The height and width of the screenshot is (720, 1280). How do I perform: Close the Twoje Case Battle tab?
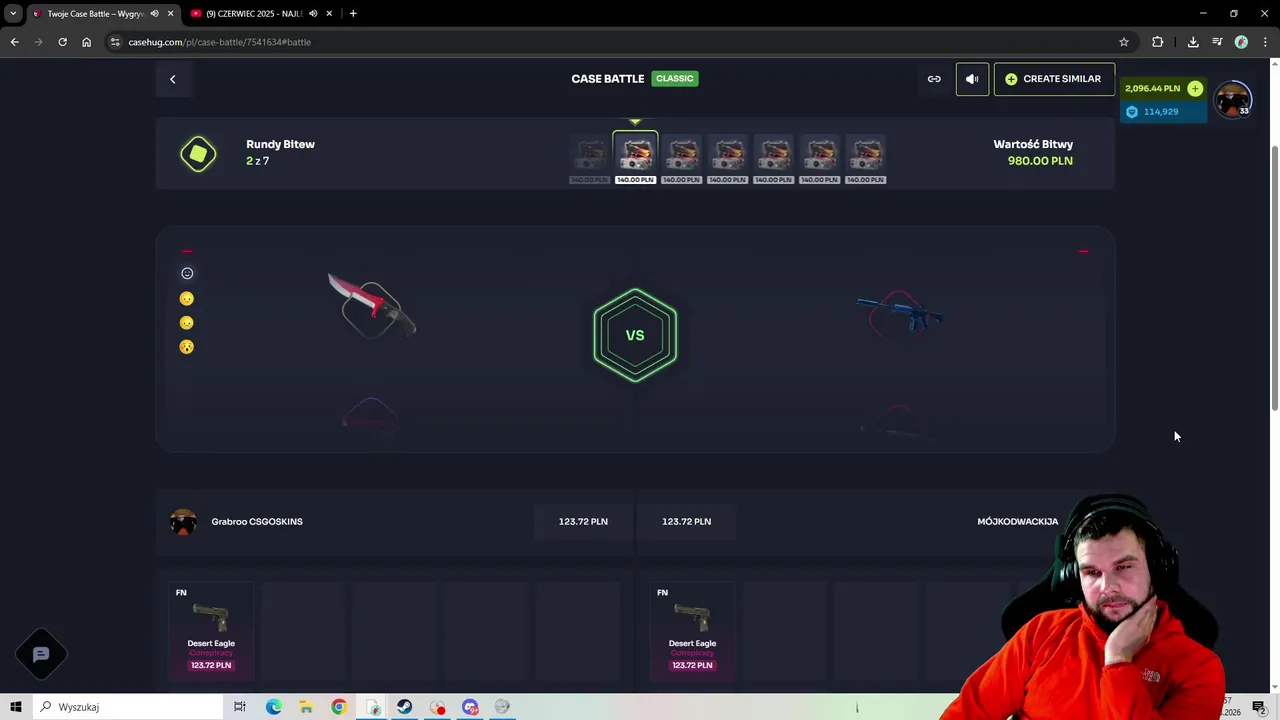click(x=170, y=14)
